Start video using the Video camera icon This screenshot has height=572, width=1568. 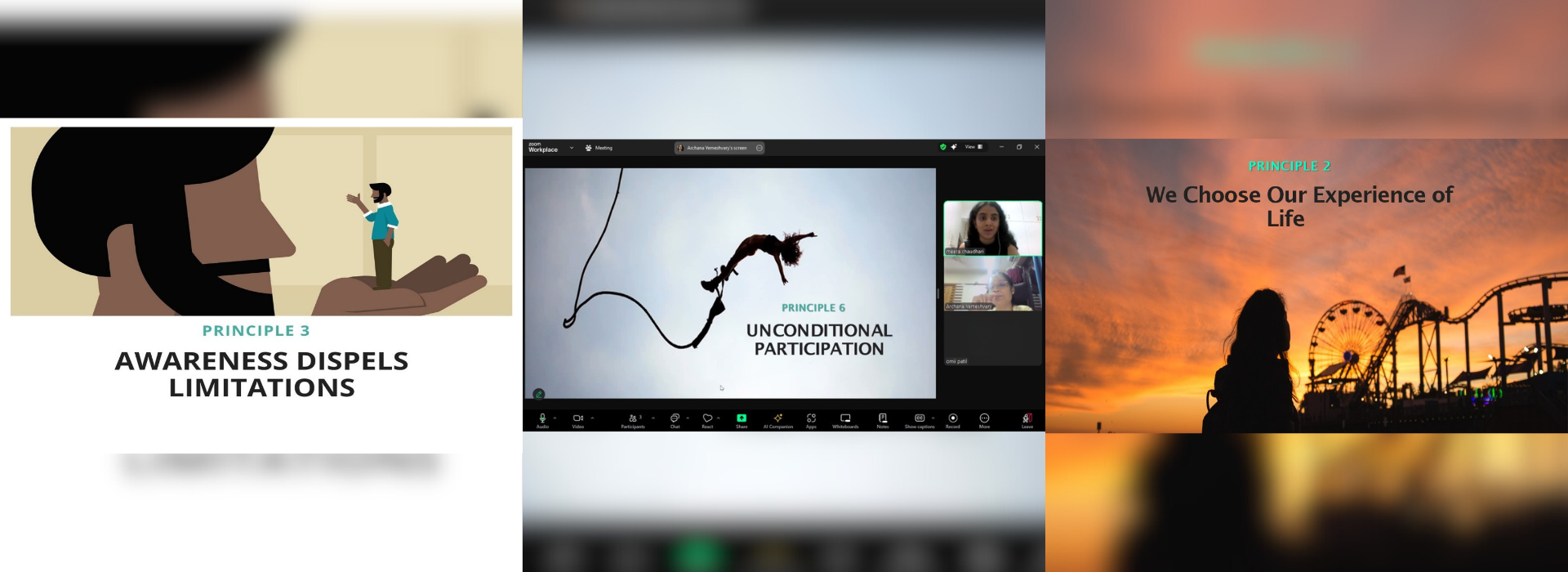[x=578, y=420]
